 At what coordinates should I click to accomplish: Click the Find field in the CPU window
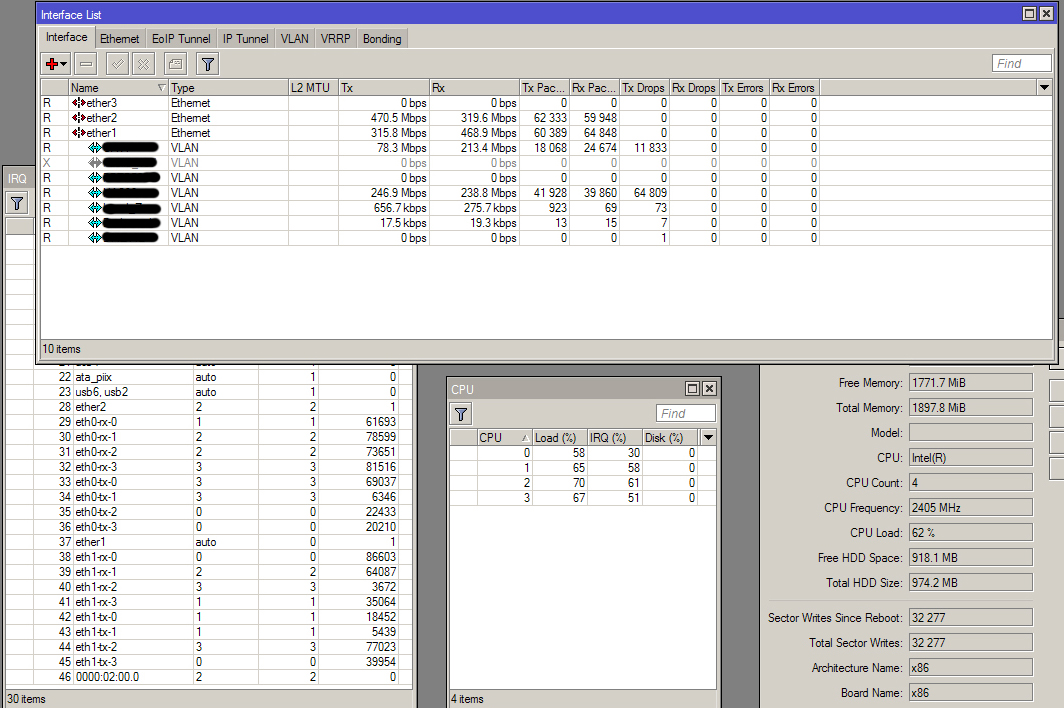pos(685,414)
